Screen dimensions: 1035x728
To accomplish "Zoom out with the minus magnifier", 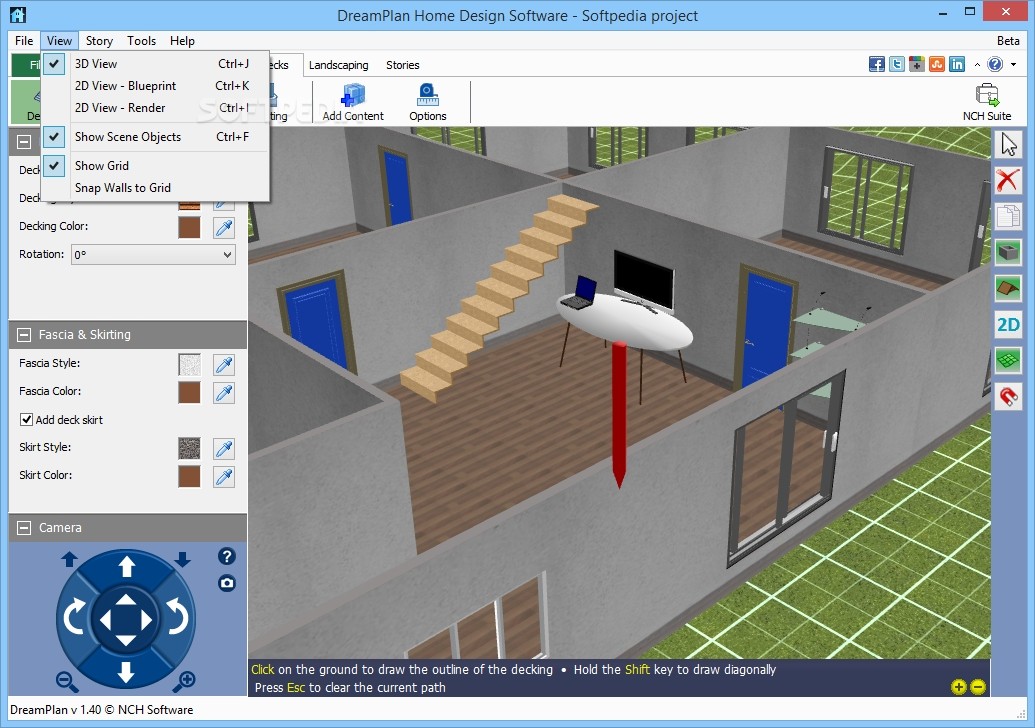I will pyautogui.click(x=67, y=681).
